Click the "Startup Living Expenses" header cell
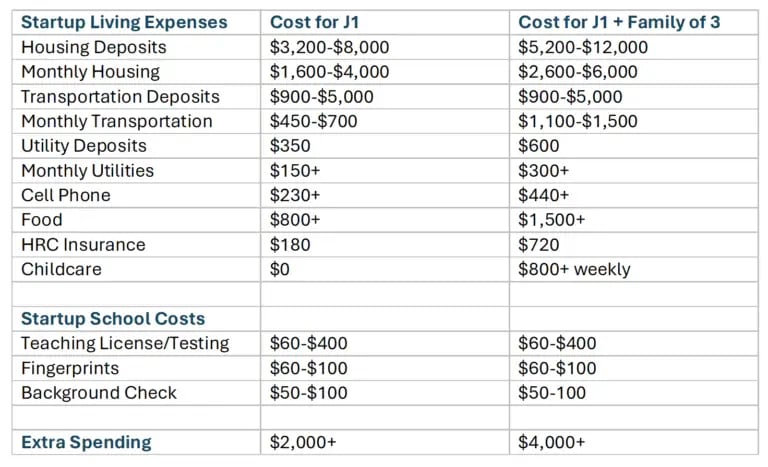Image resolution: width=768 pixels, height=467 pixels. click(x=124, y=22)
